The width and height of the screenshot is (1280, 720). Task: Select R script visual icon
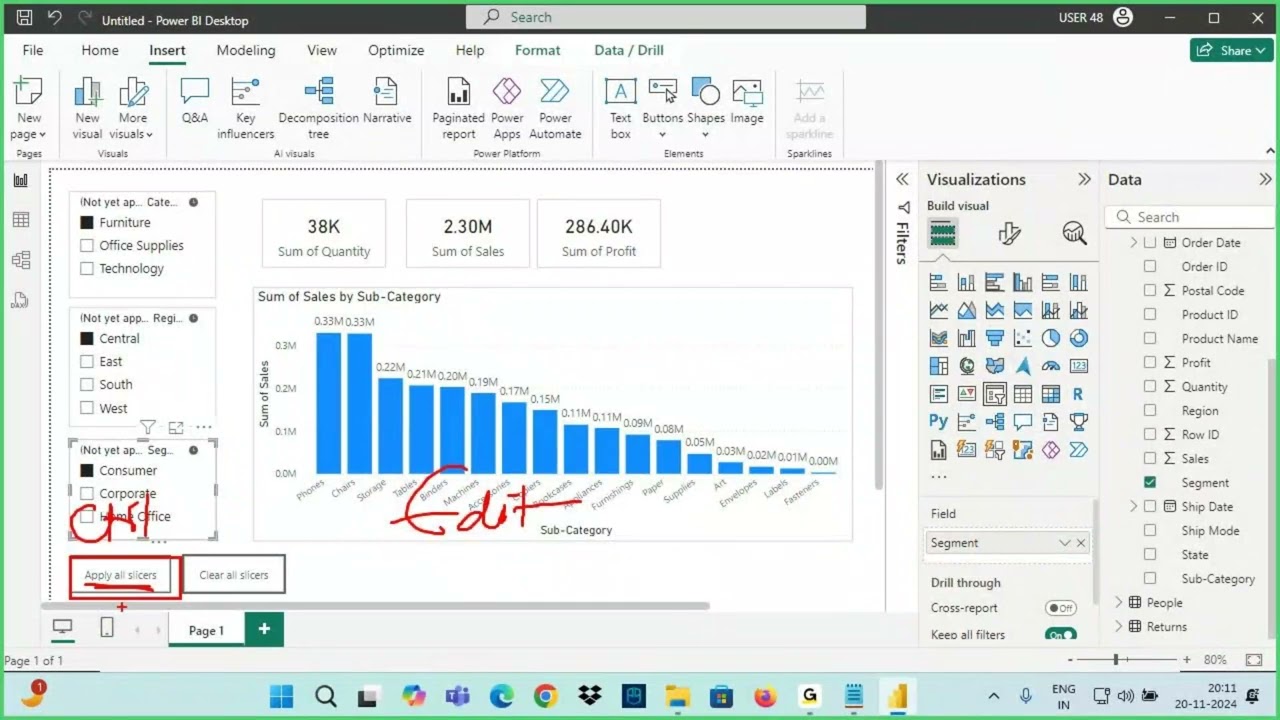(x=1078, y=394)
